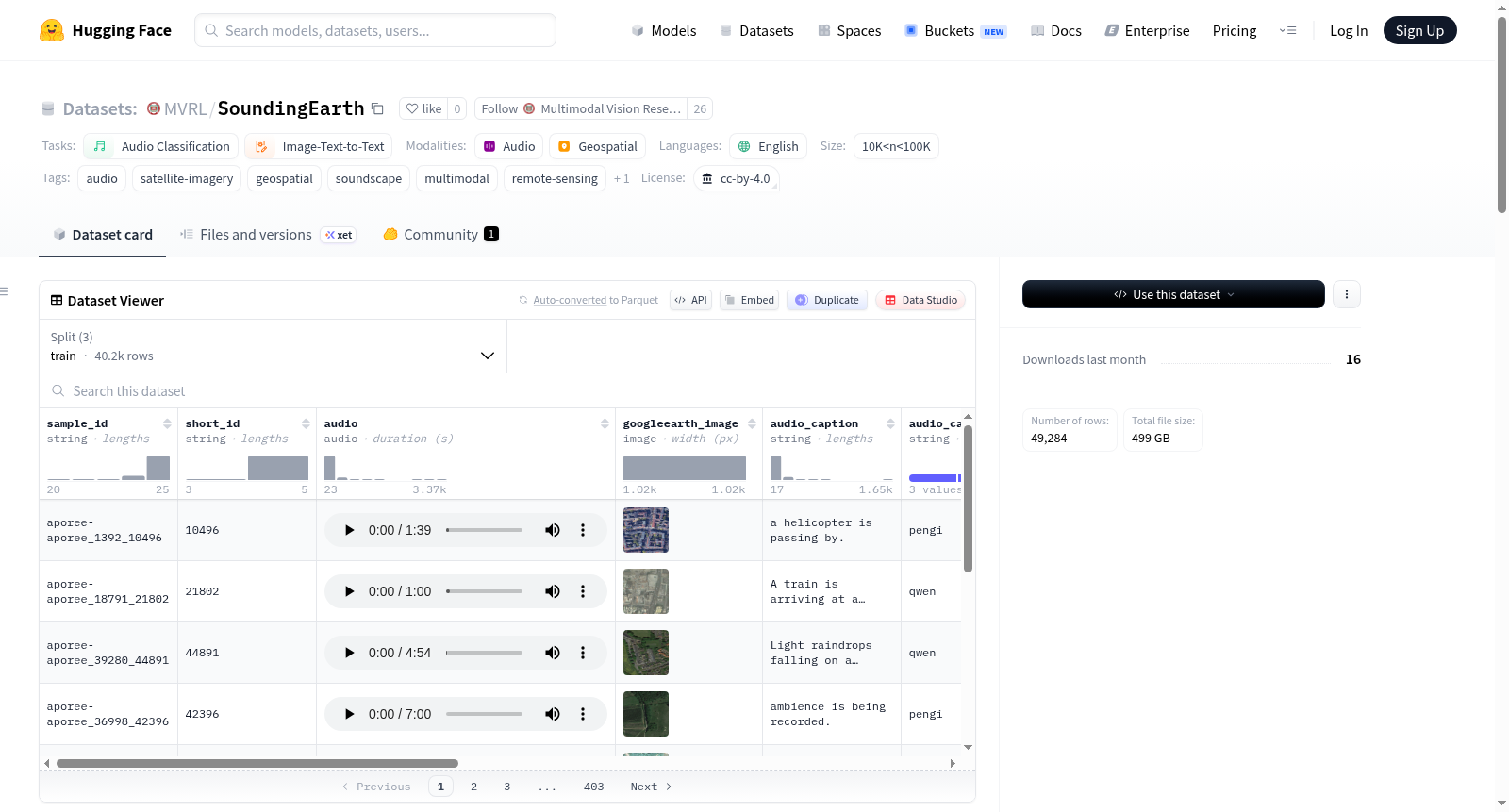The height and width of the screenshot is (812, 1509).
Task: Mute audio of the 4:54 clip
Action: click(x=553, y=653)
